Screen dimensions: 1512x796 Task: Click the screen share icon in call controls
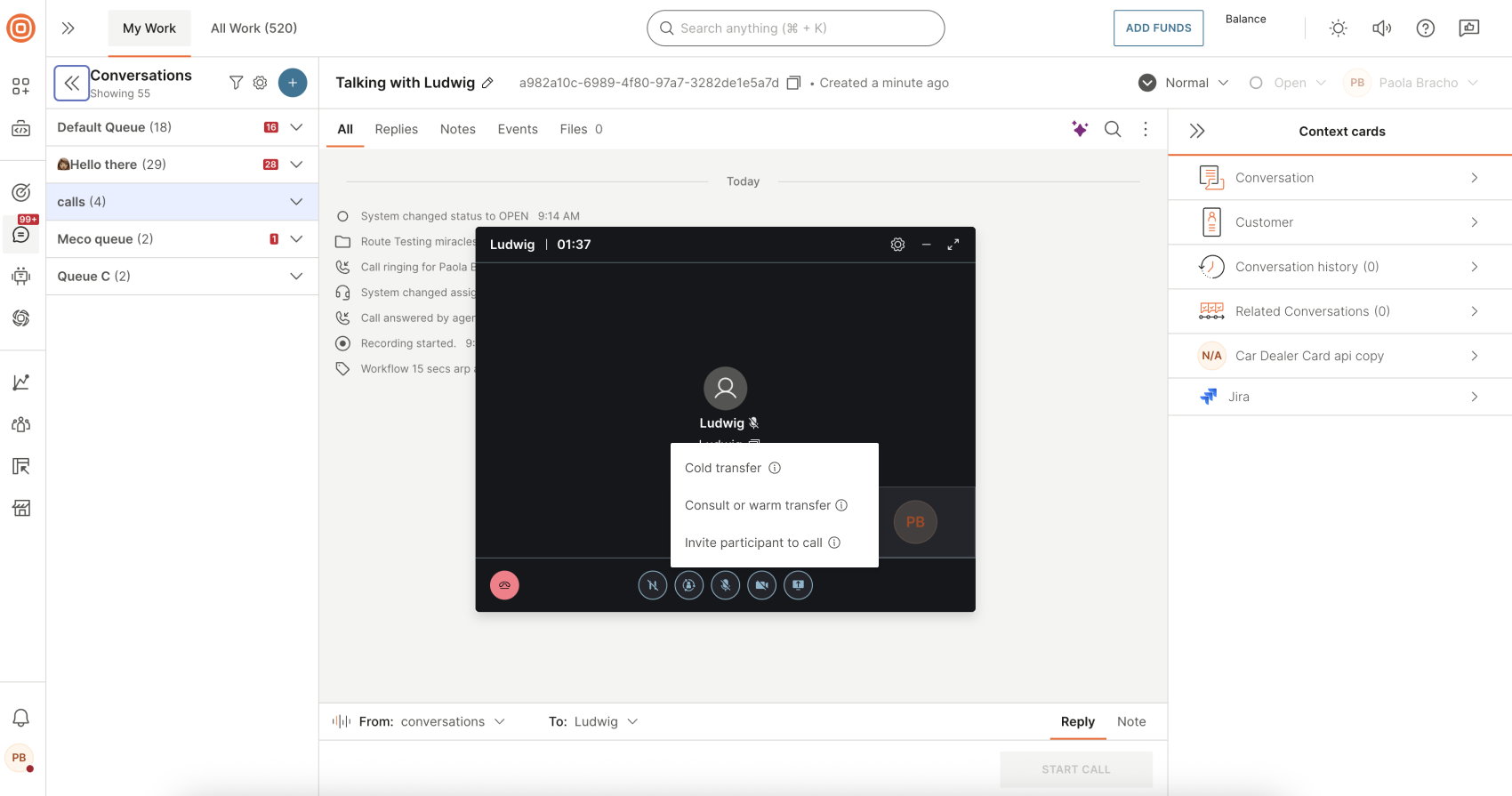(x=798, y=585)
